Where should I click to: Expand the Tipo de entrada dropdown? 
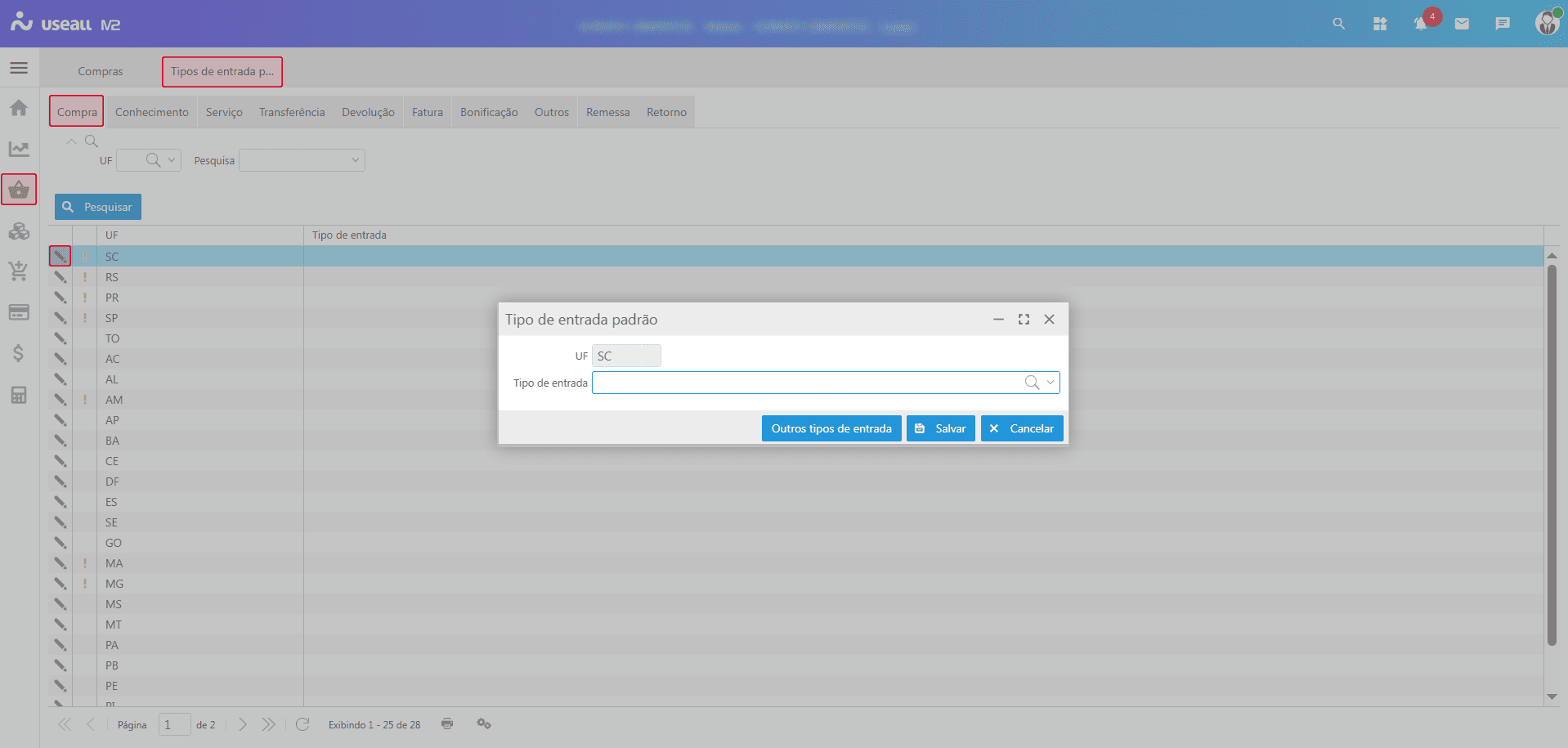pyautogui.click(x=1051, y=383)
